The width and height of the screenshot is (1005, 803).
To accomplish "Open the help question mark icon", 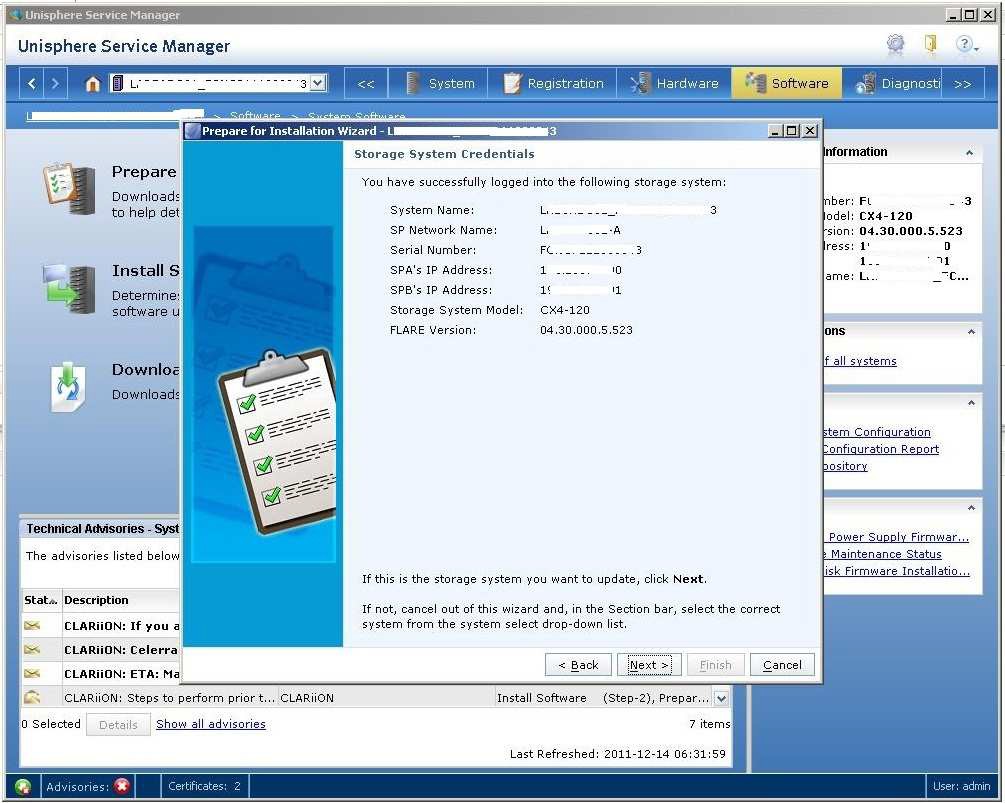I will 965,44.
